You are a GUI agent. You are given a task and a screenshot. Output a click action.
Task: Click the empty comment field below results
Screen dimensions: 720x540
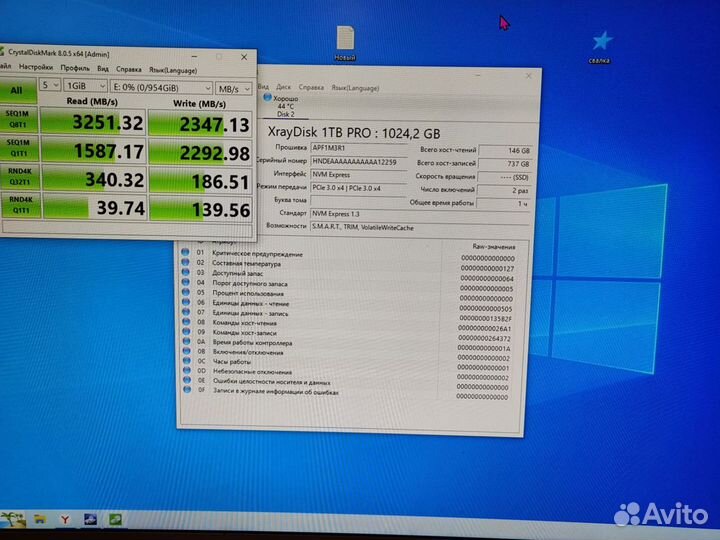coord(128,228)
